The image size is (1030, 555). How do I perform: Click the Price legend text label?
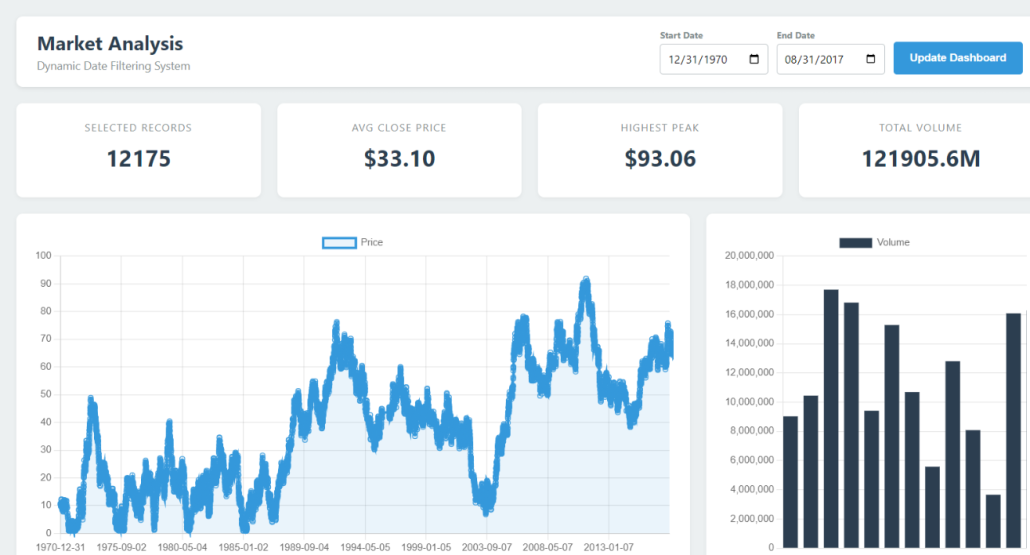coord(372,243)
